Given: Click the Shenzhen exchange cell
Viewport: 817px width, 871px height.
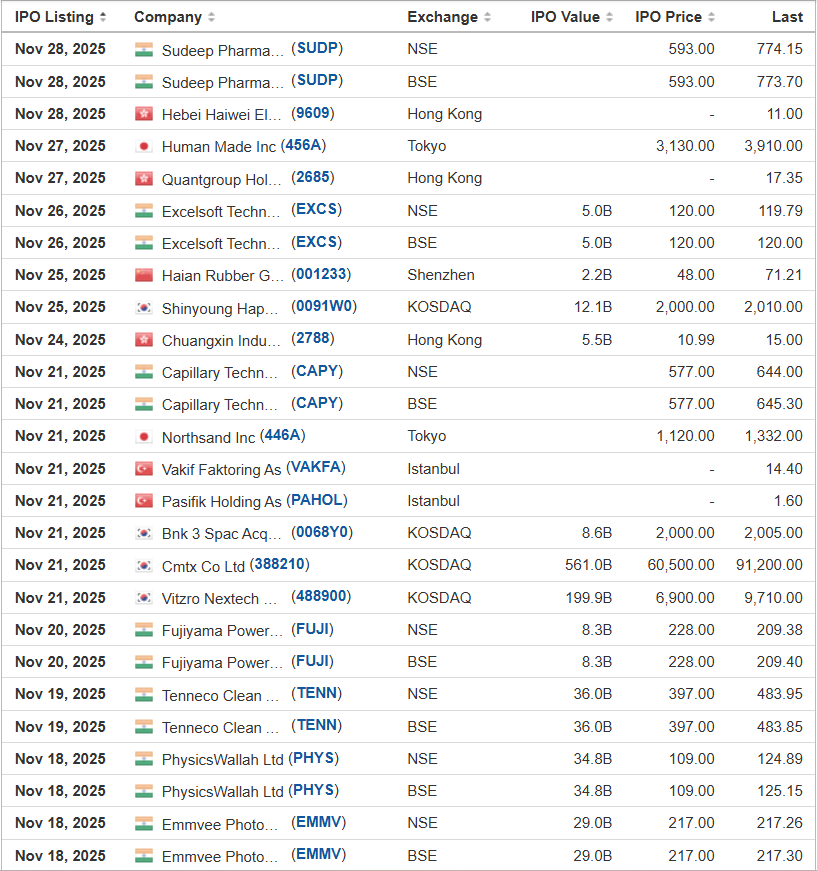Looking at the screenshot, I should (441, 274).
